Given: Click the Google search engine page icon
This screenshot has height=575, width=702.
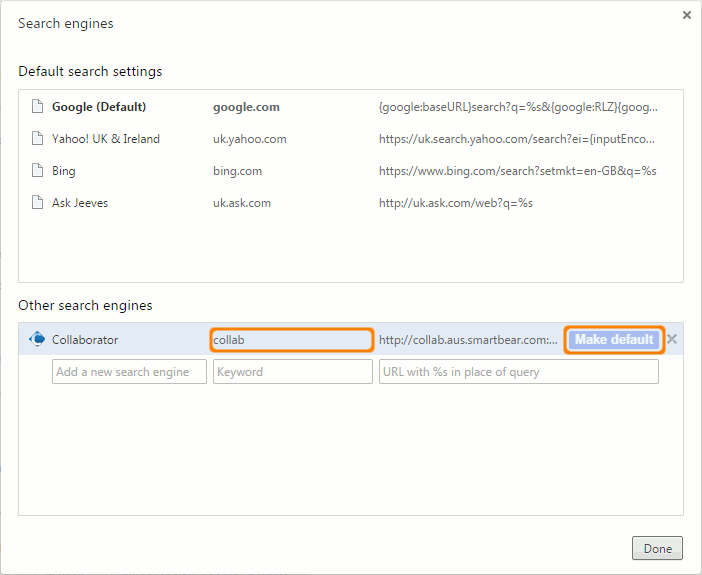Looking at the screenshot, I should (37, 107).
